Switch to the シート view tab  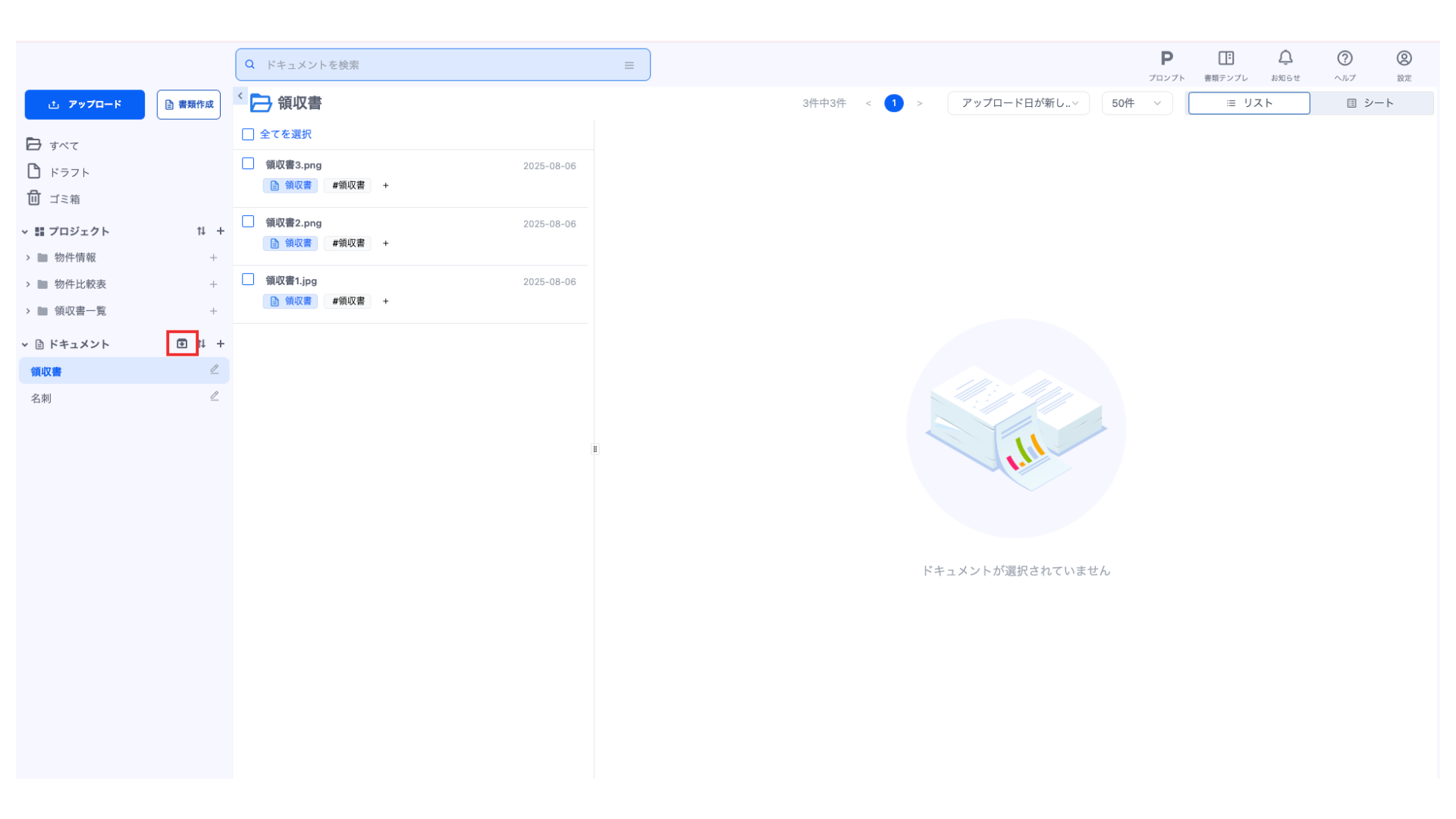click(x=1370, y=103)
